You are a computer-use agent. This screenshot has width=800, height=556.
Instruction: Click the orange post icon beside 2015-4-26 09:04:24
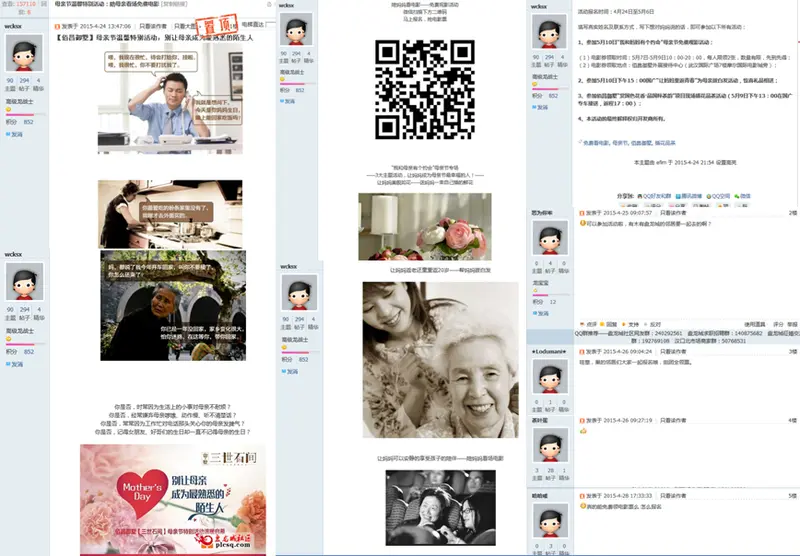coord(582,351)
